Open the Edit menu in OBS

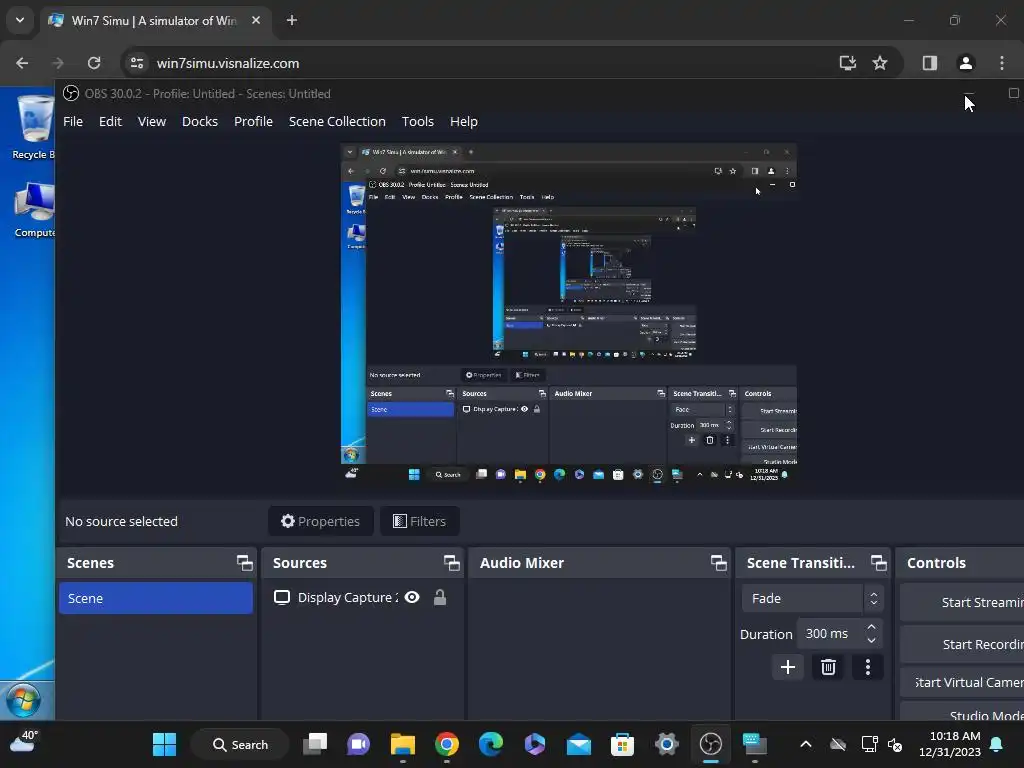pos(110,121)
